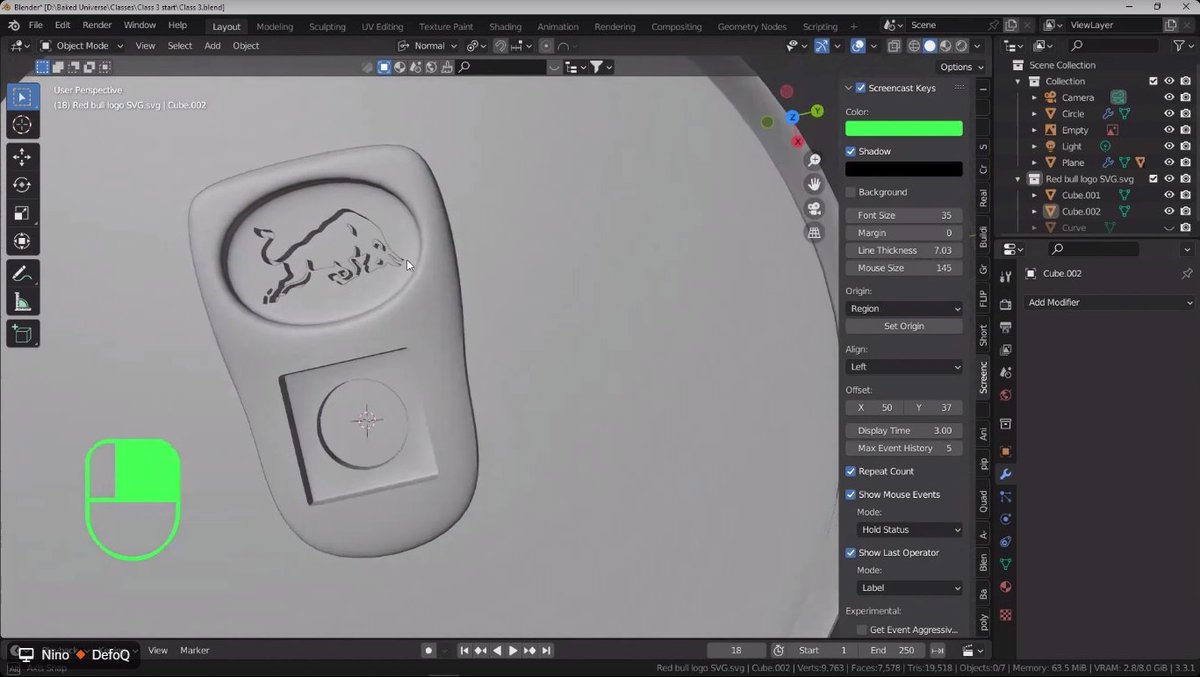
Task: Play the animation forward
Action: pos(513,651)
